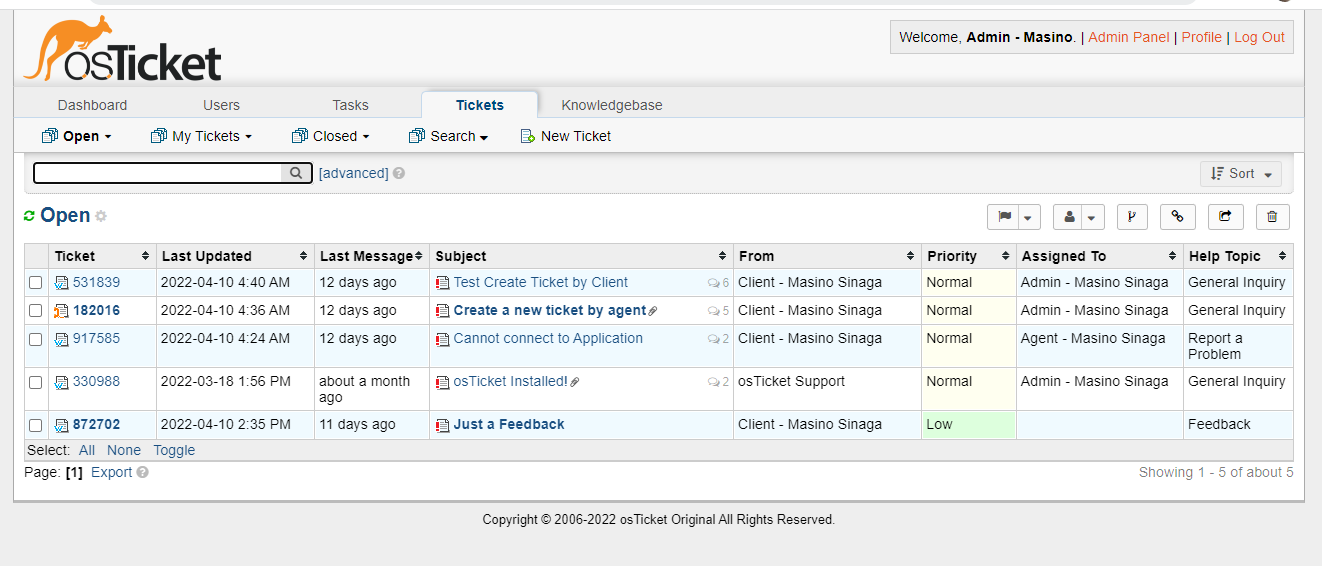Click the green refresh icon beside Open
Viewport: 1322px width, 566px height.
[30, 216]
